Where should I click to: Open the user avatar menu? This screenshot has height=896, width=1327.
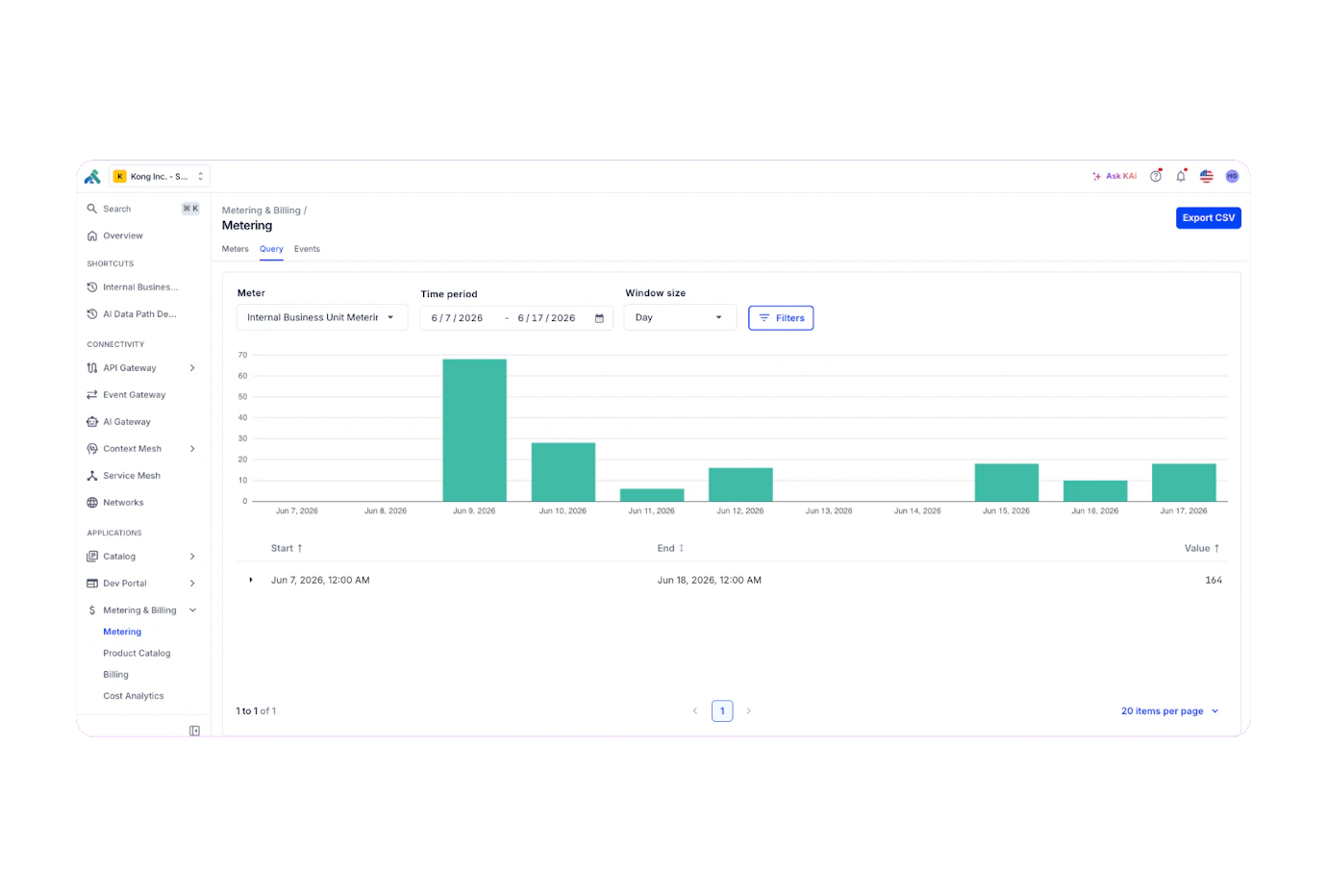(1232, 177)
